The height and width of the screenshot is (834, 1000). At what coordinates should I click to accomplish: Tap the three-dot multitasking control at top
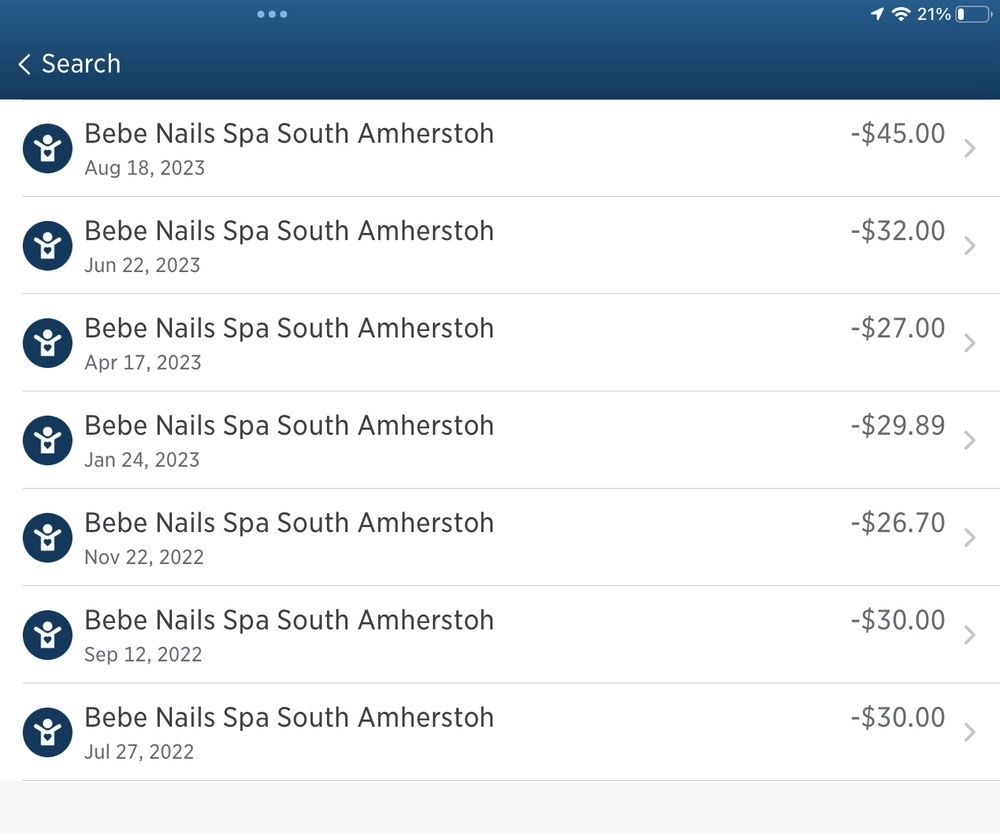[x=272, y=14]
